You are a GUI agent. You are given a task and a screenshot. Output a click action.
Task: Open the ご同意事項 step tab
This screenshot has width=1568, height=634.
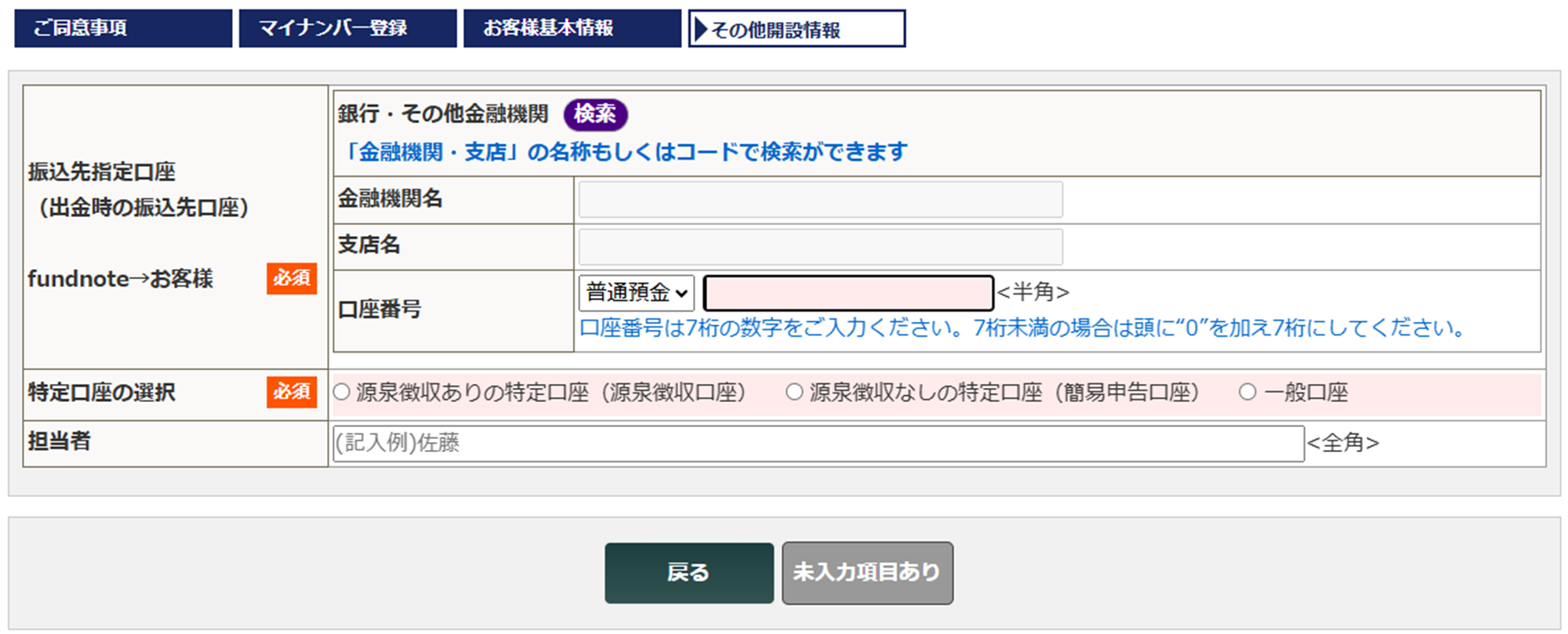(x=123, y=28)
